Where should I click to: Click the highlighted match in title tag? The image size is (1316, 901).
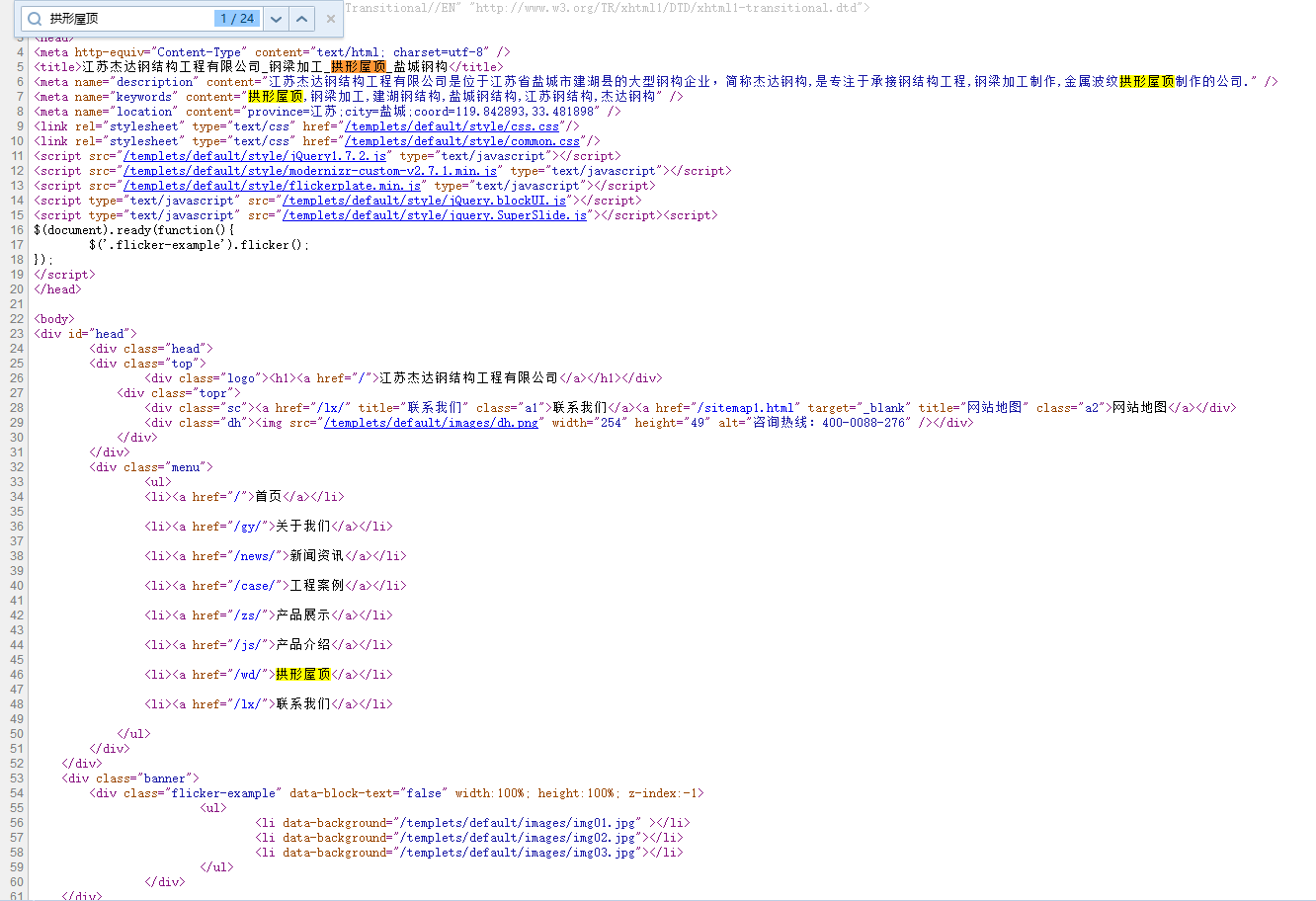pyautogui.click(x=359, y=67)
